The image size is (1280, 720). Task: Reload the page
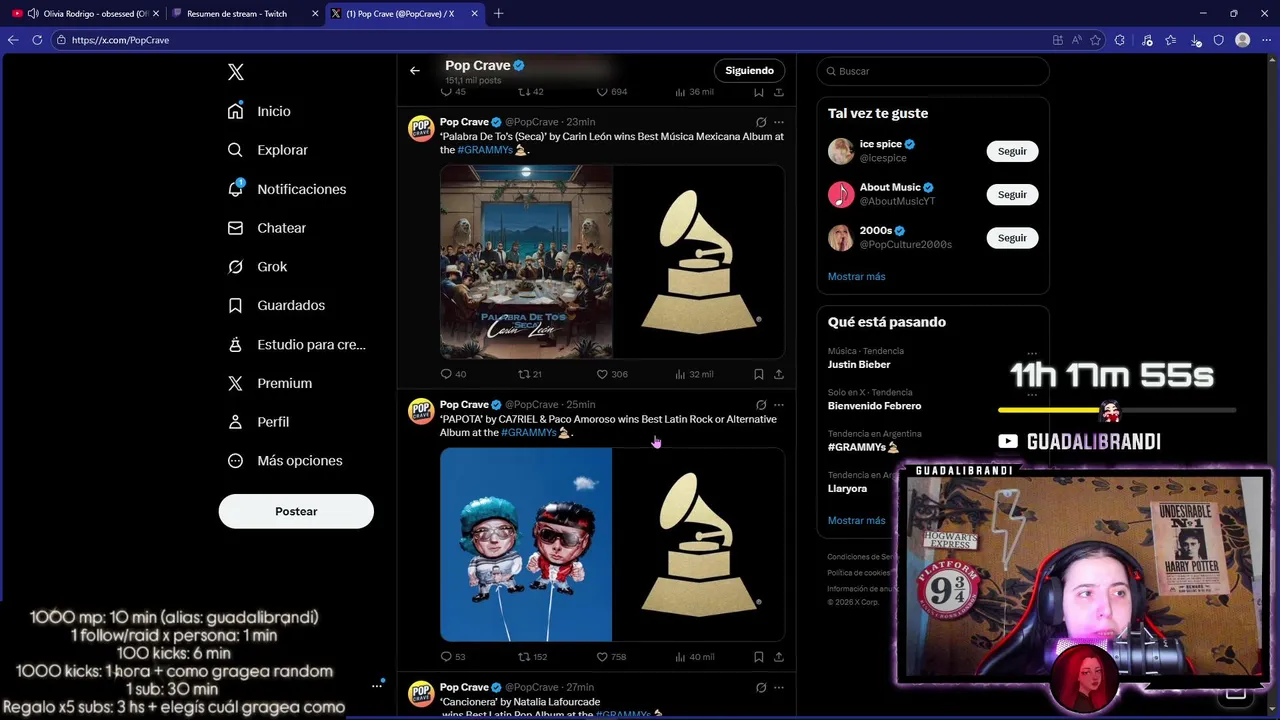pyautogui.click(x=37, y=40)
